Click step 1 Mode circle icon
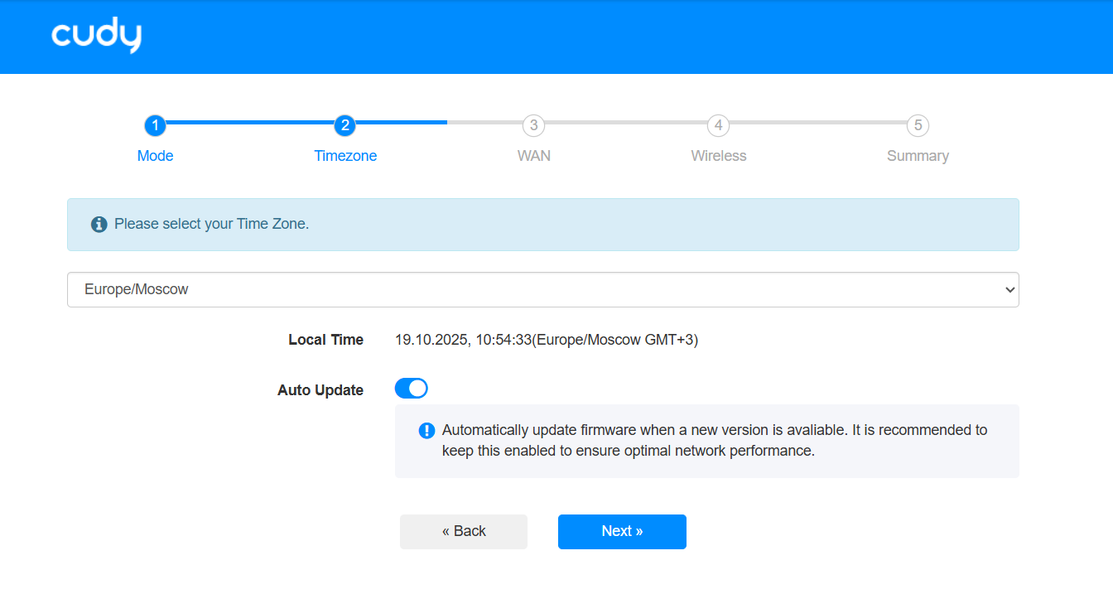Image resolution: width=1113 pixels, height=600 pixels. click(154, 125)
